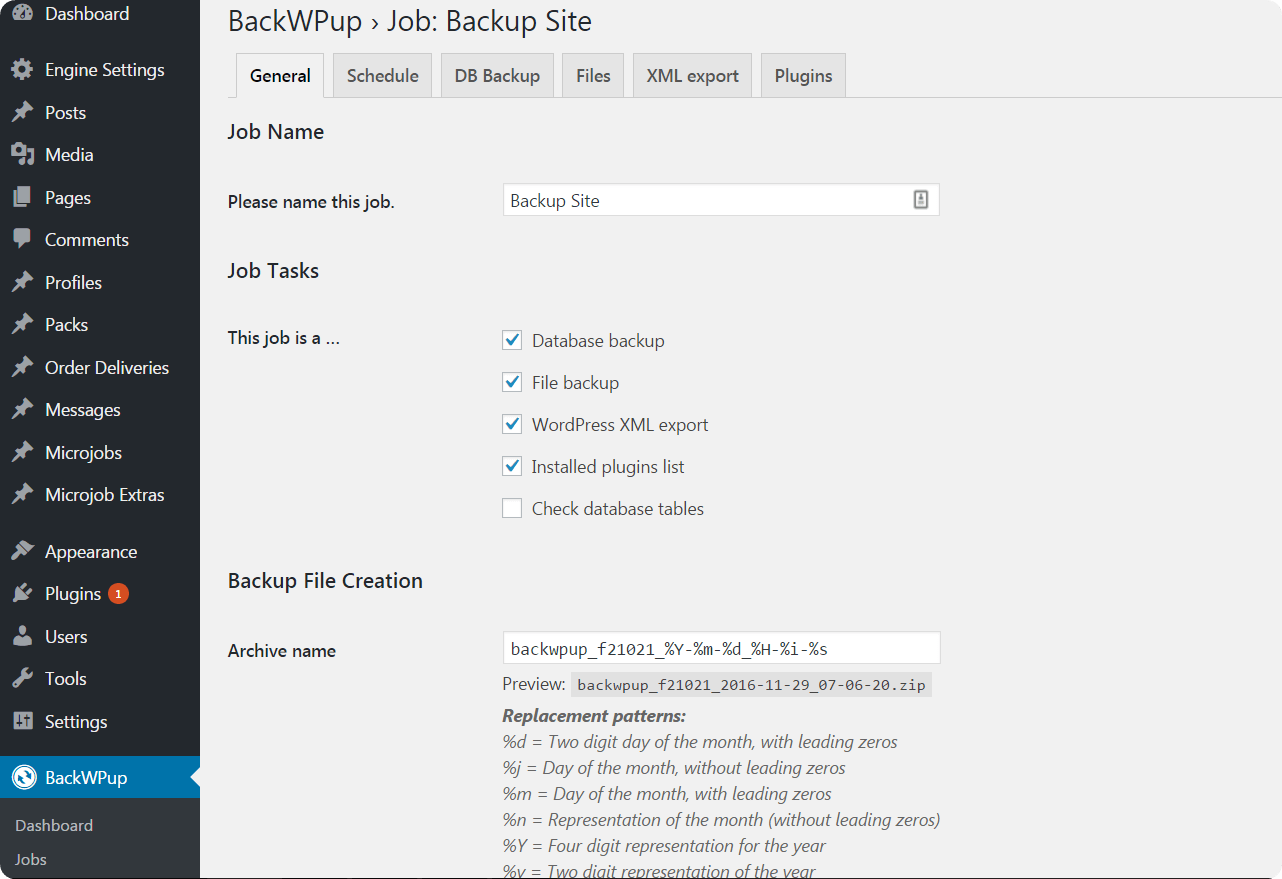The image size is (1282, 879).
Task: Click the autofill icon in job name field
Action: 921,200
